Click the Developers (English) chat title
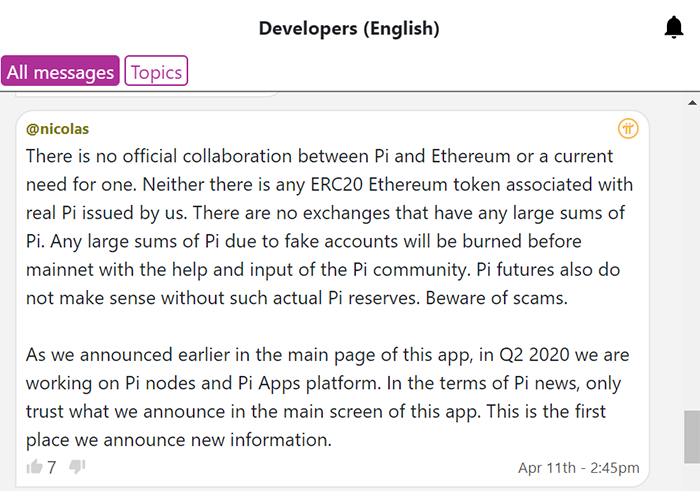Image resolution: width=700 pixels, height=491 pixels. tap(349, 29)
